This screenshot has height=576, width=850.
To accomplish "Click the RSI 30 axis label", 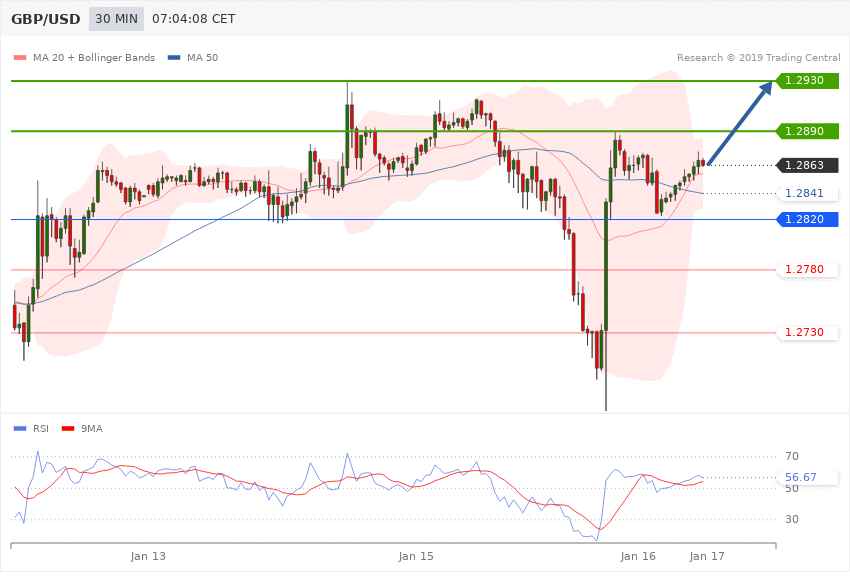I will [792, 519].
